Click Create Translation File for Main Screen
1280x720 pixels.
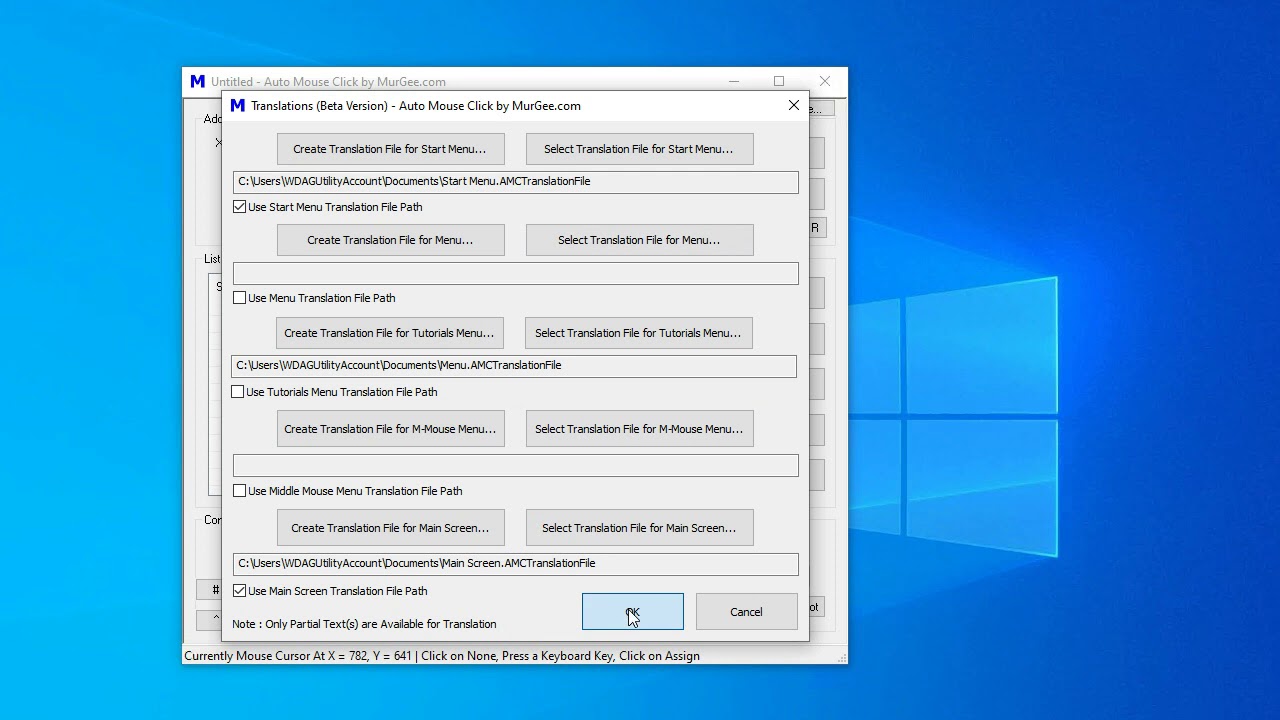pyautogui.click(x=390, y=528)
